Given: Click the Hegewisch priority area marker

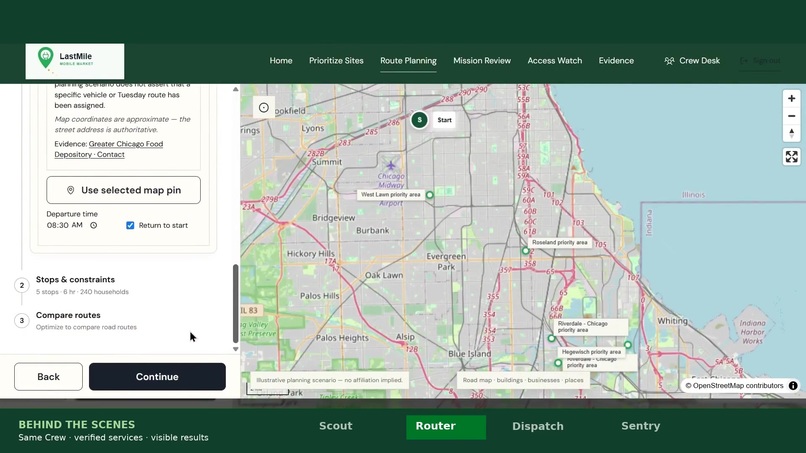Looking at the screenshot, I should [x=628, y=345].
